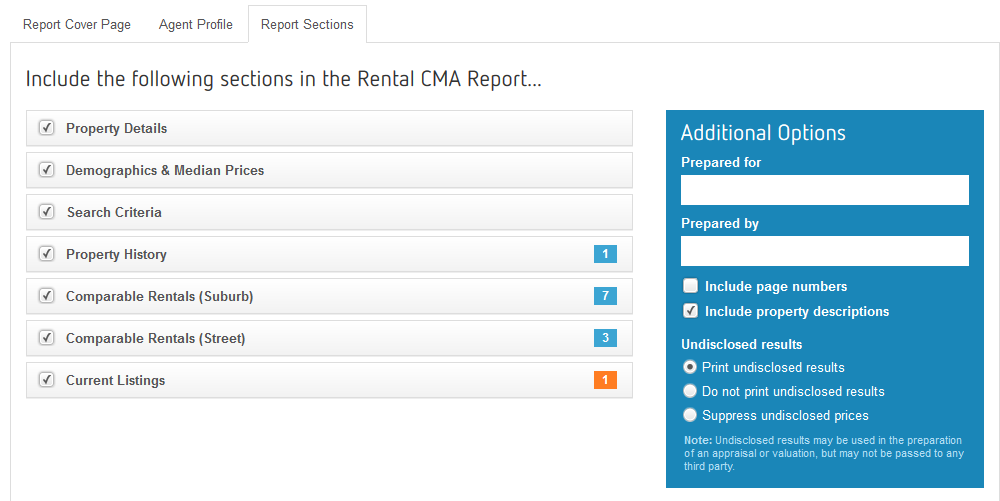Uncheck the Comparable Rentals (Street) checkbox
Screen dimensions: 1000x501
[46, 338]
